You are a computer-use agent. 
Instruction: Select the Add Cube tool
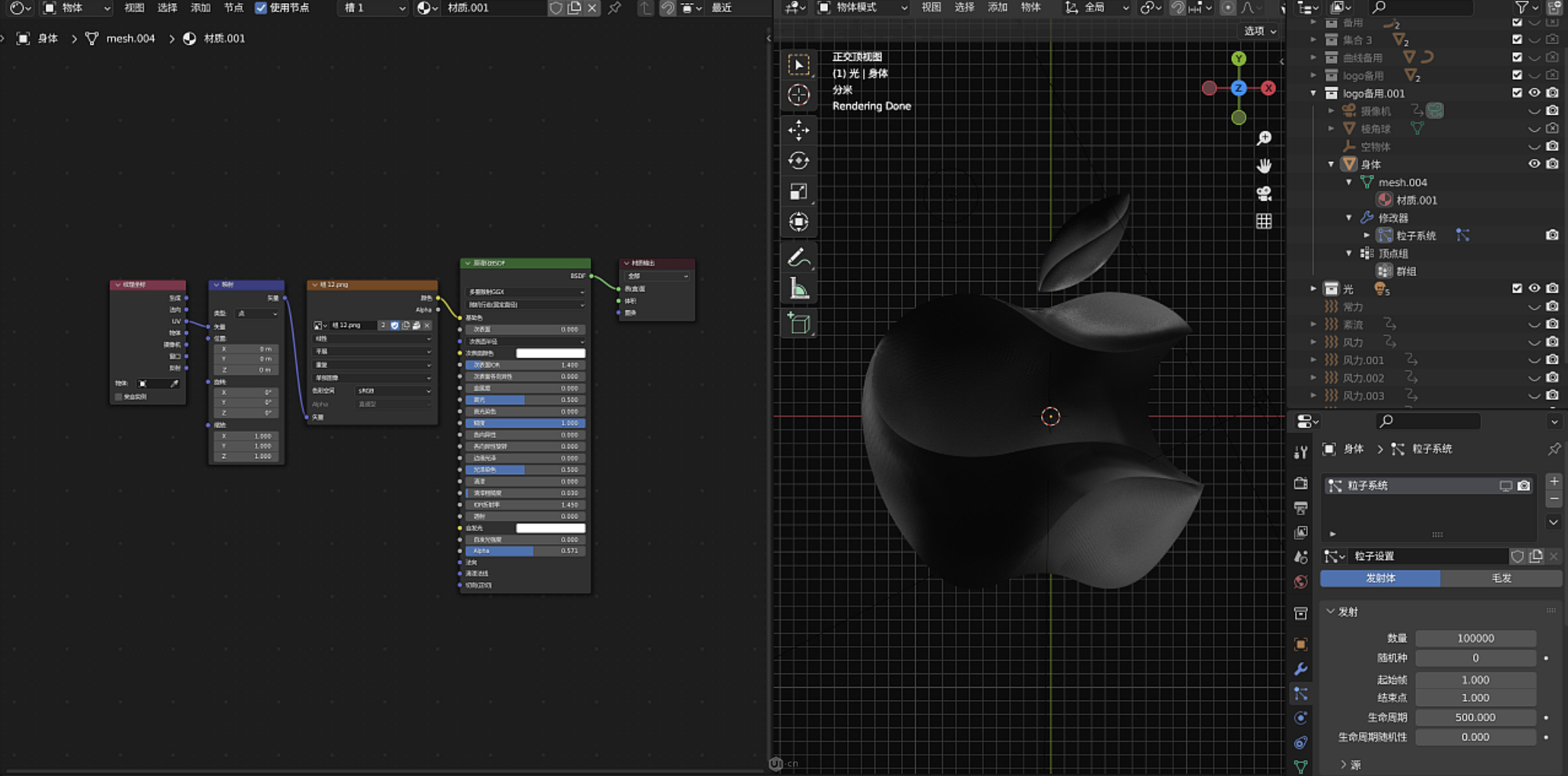pyautogui.click(x=798, y=323)
